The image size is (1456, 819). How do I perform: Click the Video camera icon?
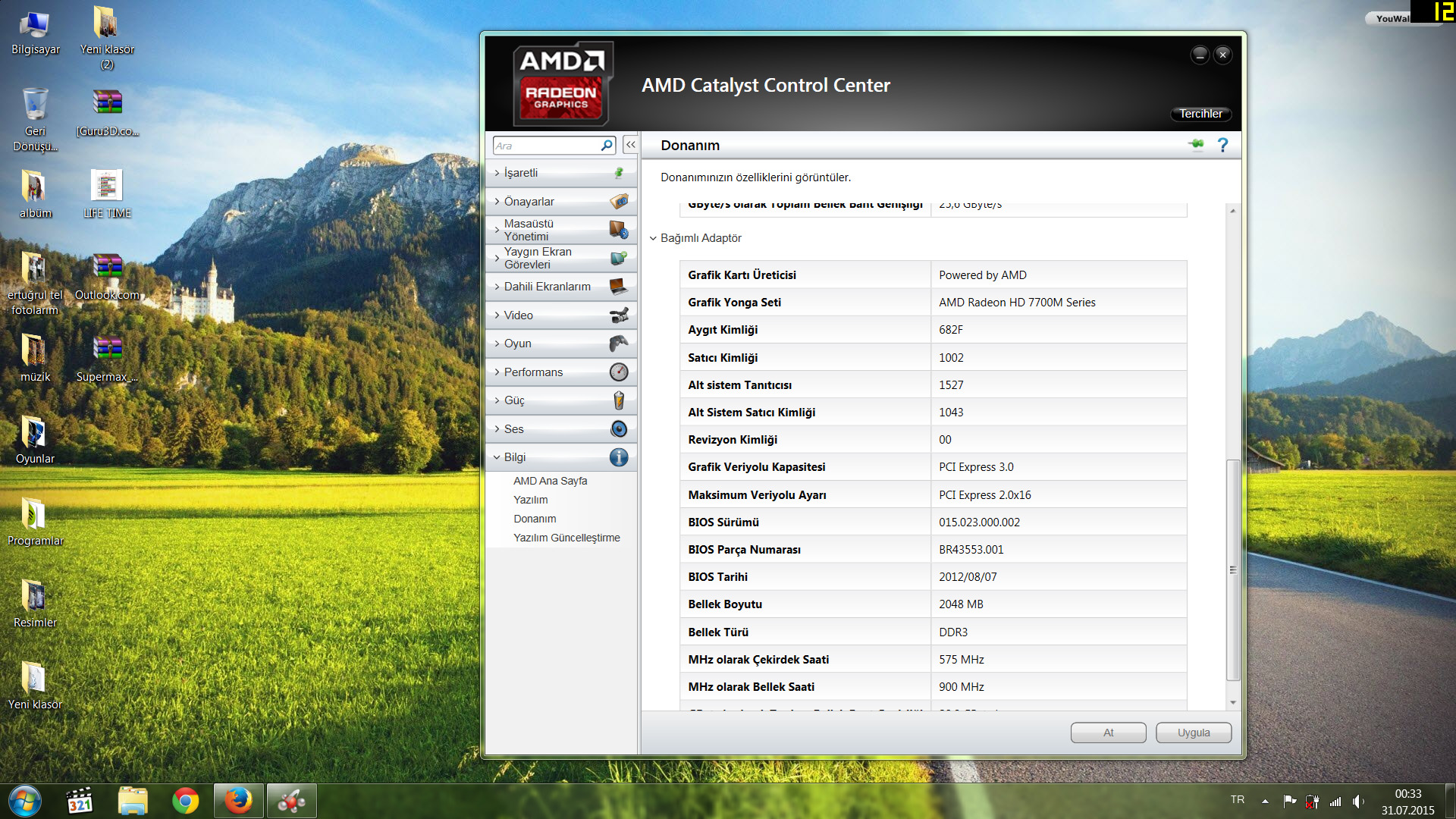pyautogui.click(x=619, y=315)
